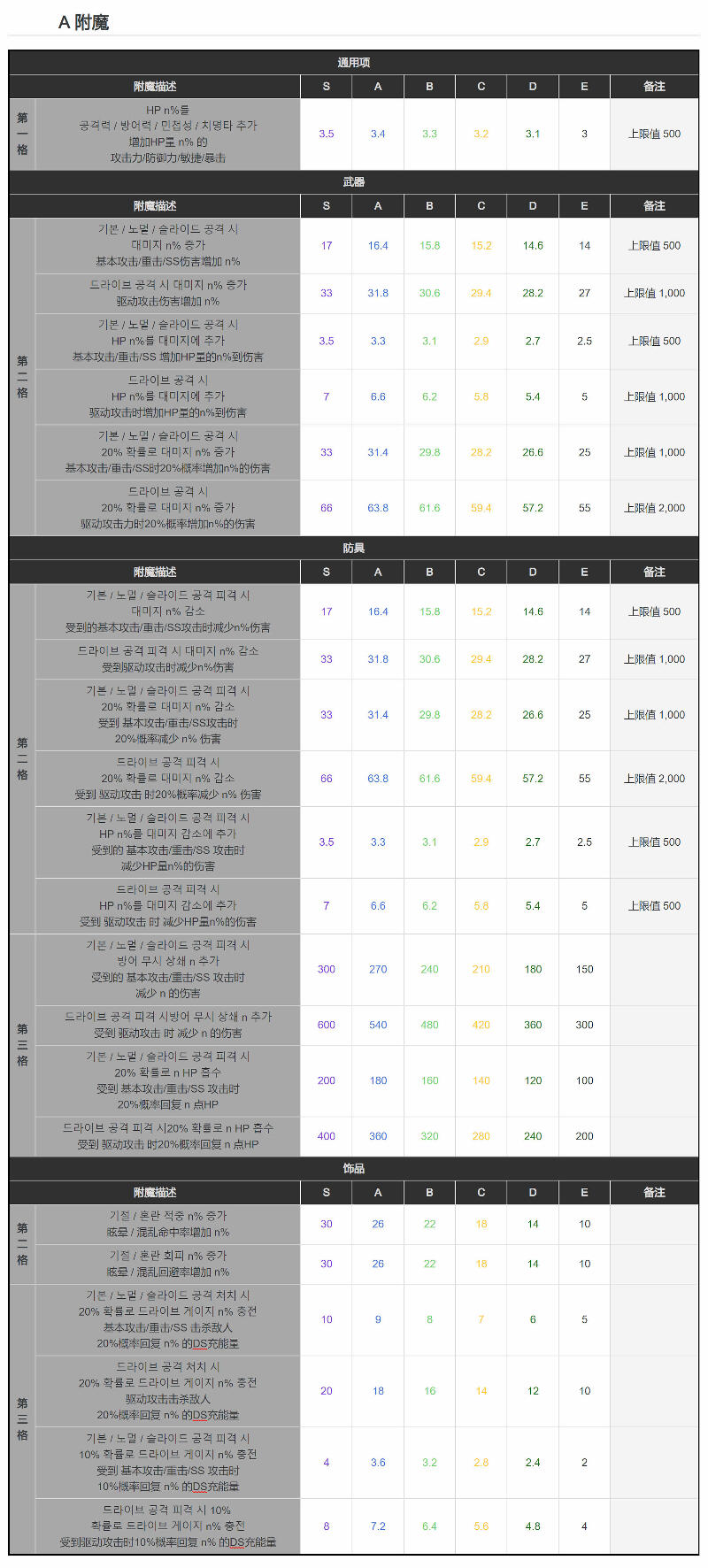The image size is (708, 1568).
Task: Click the 7.2 value in last row
Action: [378, 1526]
